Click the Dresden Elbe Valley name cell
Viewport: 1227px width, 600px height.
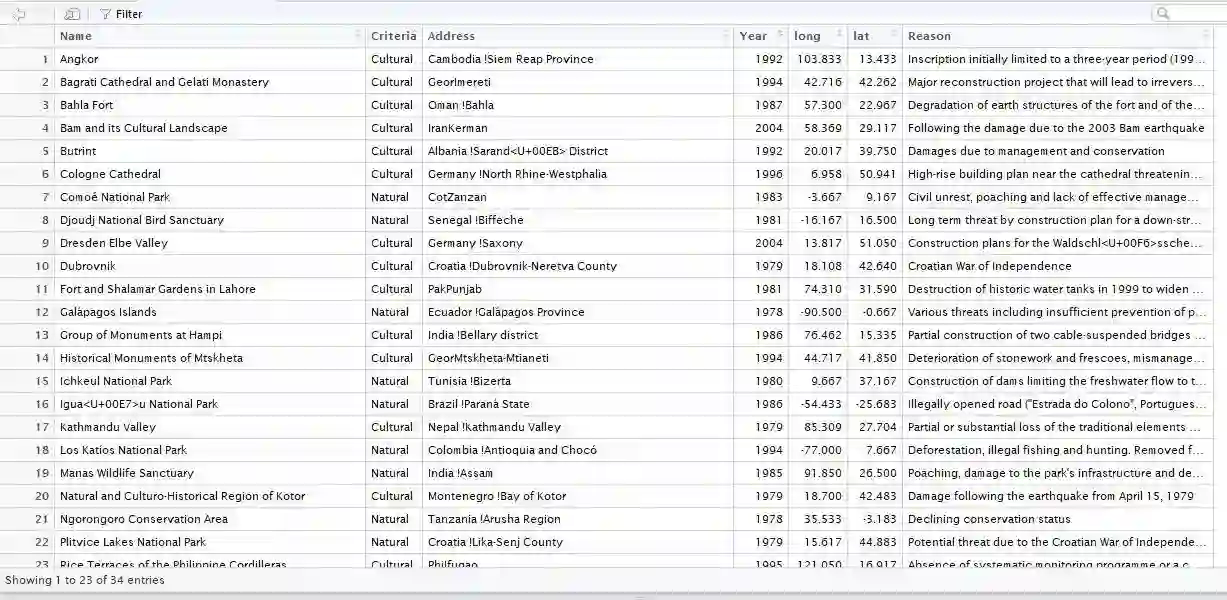tap(114, 243)
